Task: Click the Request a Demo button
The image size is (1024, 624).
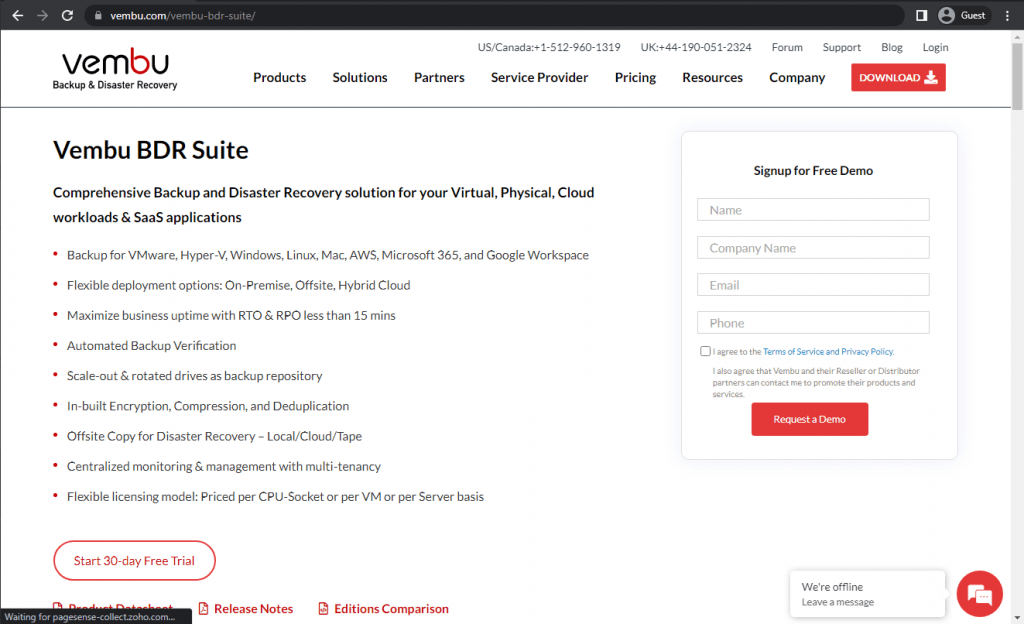Action: pos(810,419)
